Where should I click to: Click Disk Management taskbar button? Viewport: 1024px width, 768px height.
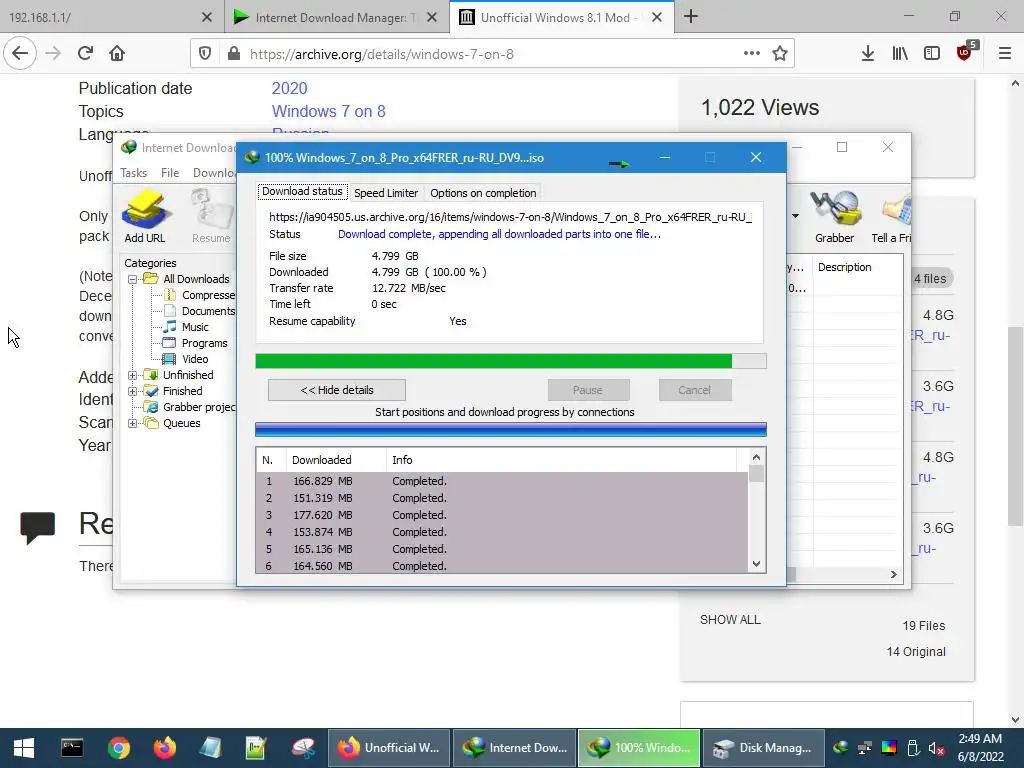click(x=762, y=748)
